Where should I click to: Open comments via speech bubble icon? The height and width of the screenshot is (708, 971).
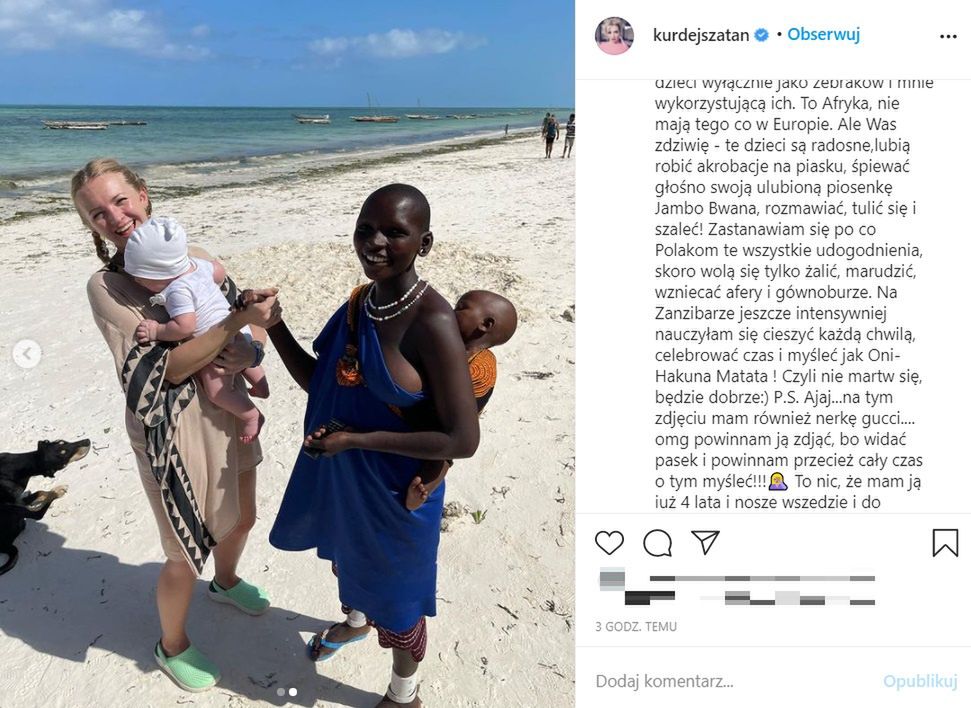pyautogui.click(x=657, y=543)
